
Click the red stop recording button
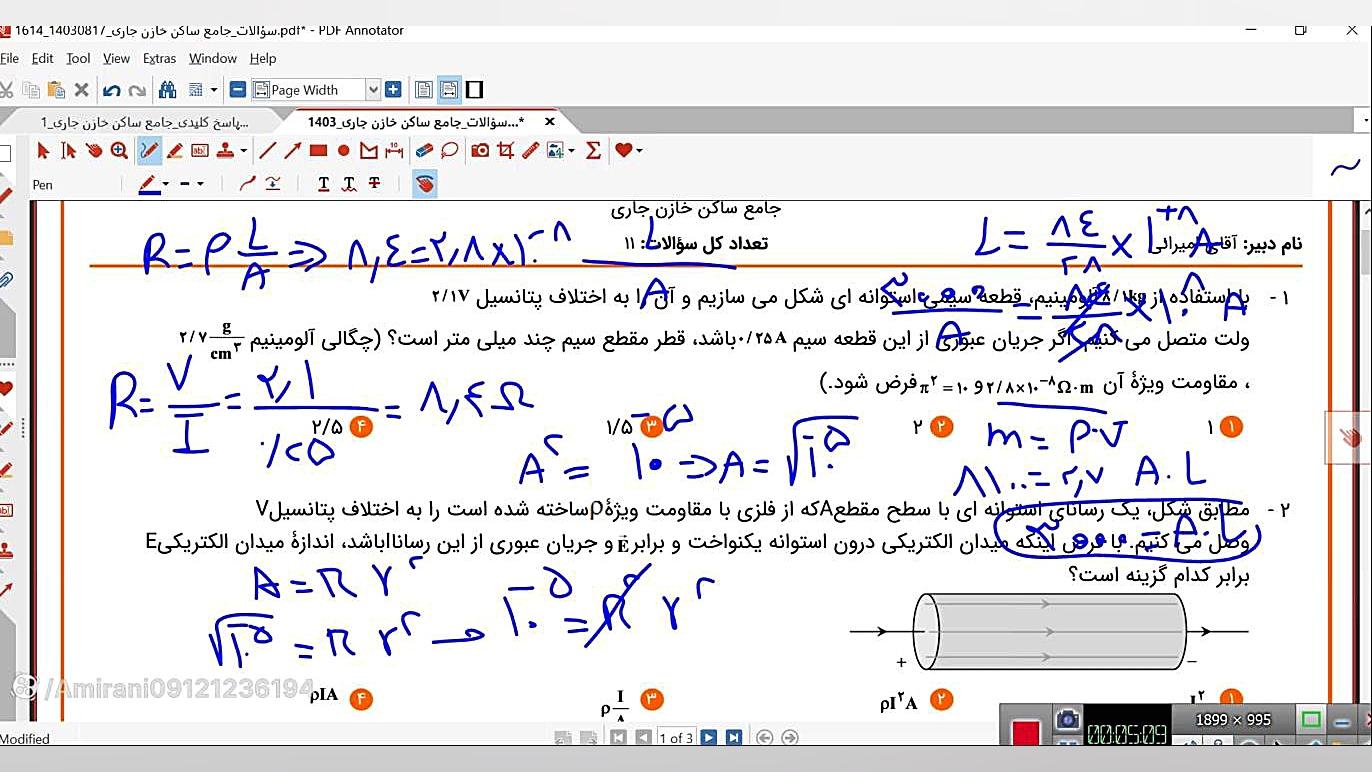tap(1026, 732)
